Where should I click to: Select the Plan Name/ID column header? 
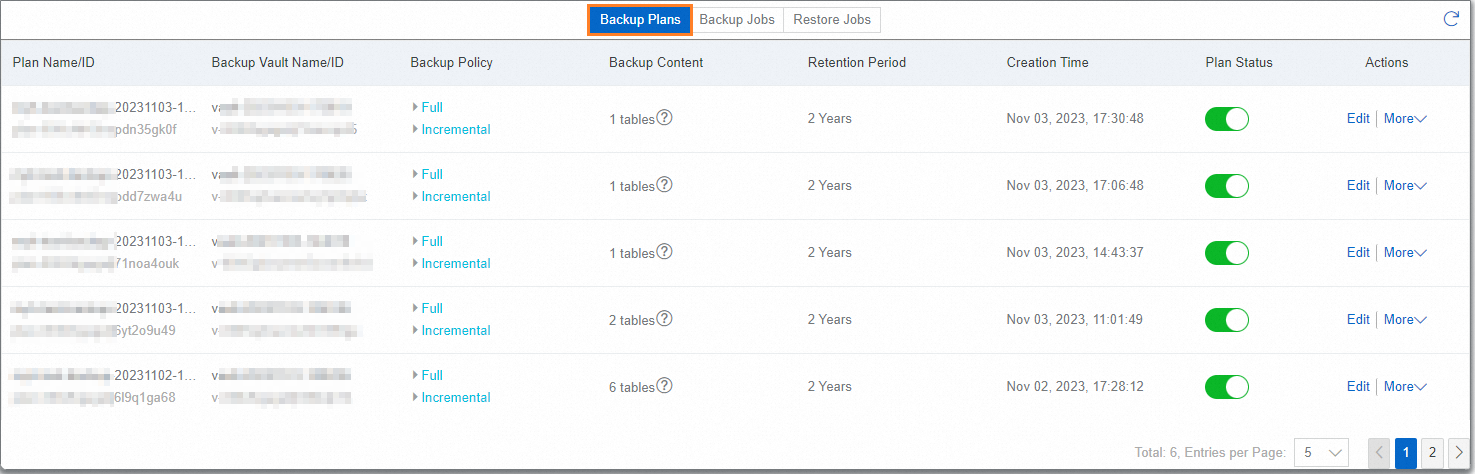pyautogui.click(x=54, y=62)
